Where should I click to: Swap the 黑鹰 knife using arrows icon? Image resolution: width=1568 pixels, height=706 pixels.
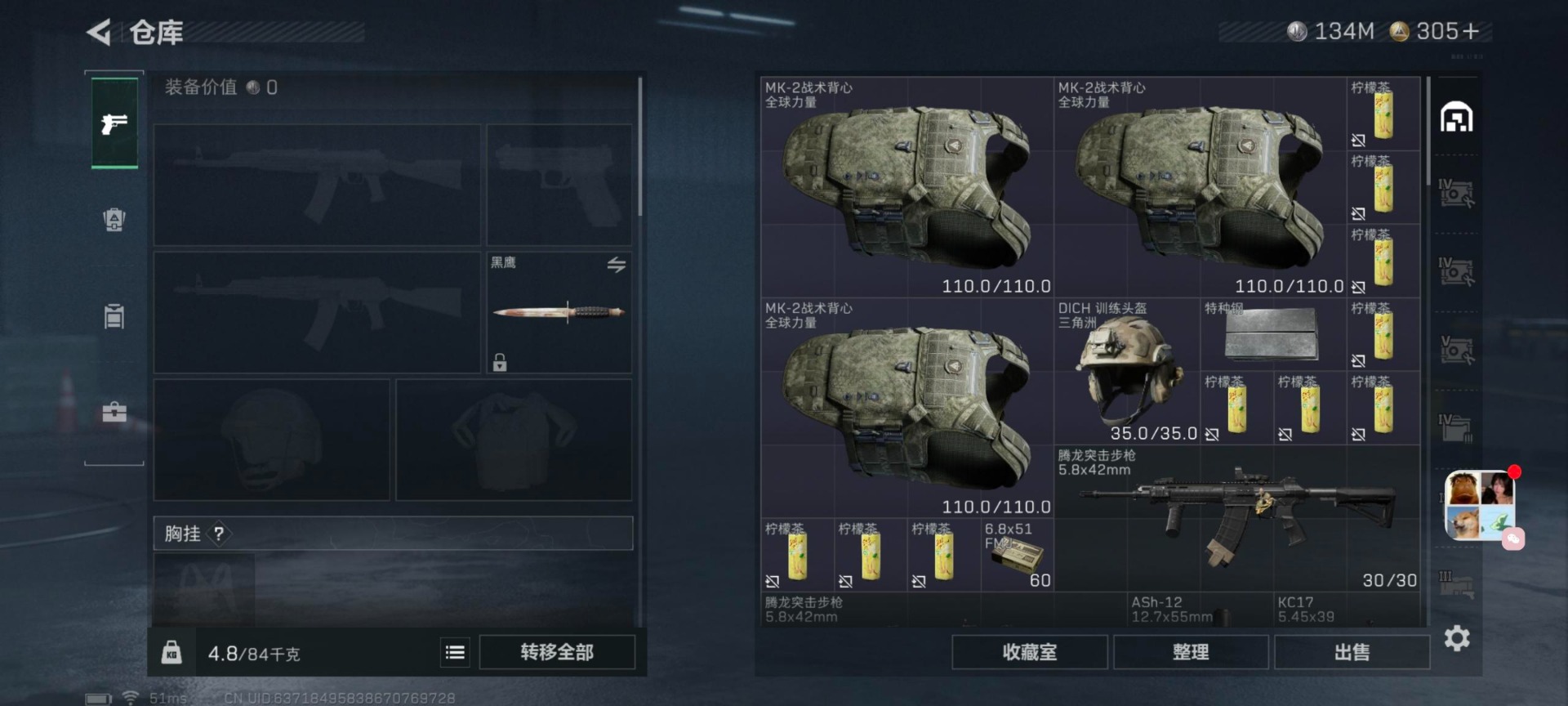[617, 265]
